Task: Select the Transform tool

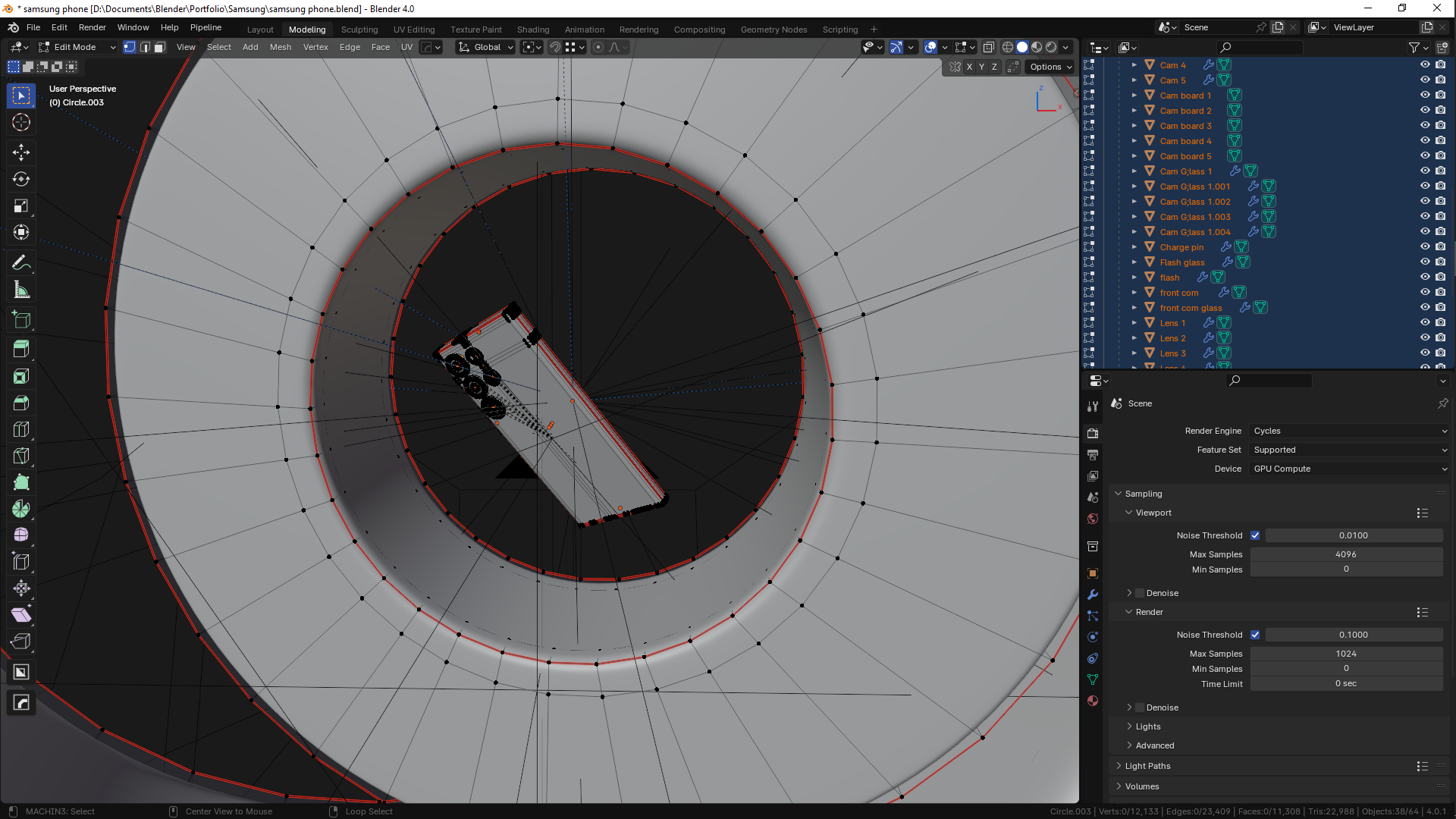Action: pos(21,232)
